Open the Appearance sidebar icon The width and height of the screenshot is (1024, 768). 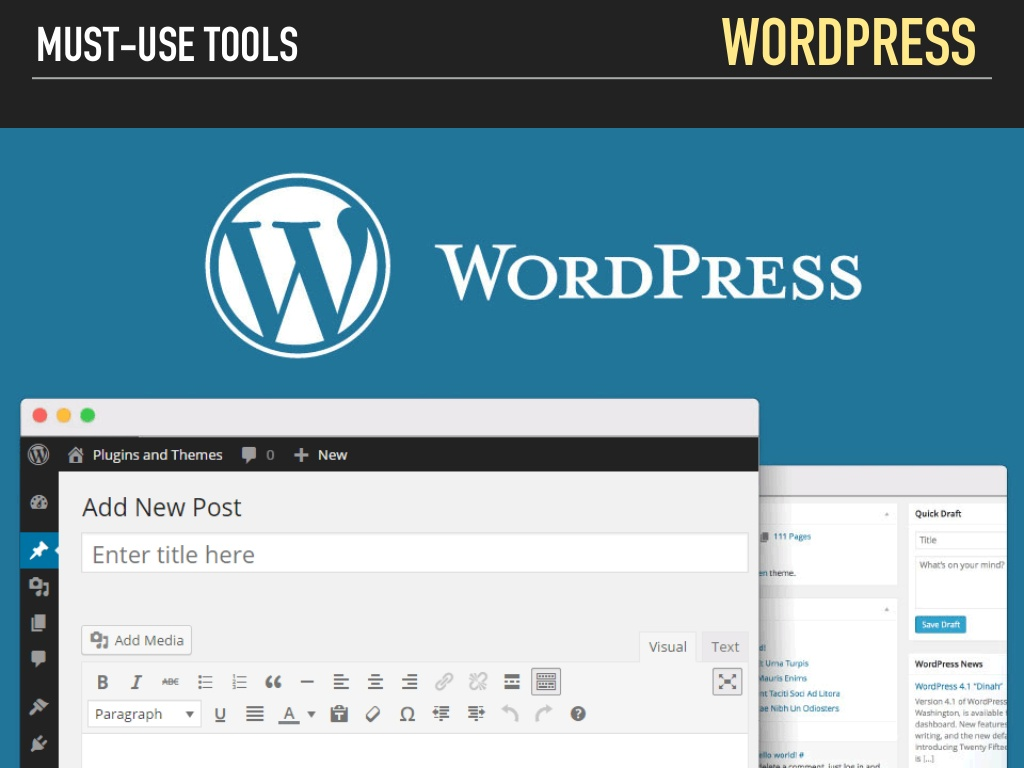[x=39, y=707]
